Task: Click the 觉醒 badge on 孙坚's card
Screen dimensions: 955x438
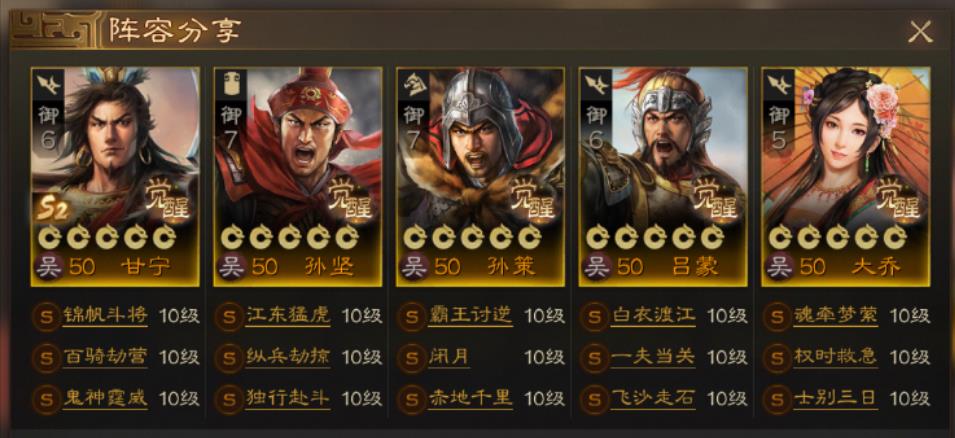Action: coord(350,199)
